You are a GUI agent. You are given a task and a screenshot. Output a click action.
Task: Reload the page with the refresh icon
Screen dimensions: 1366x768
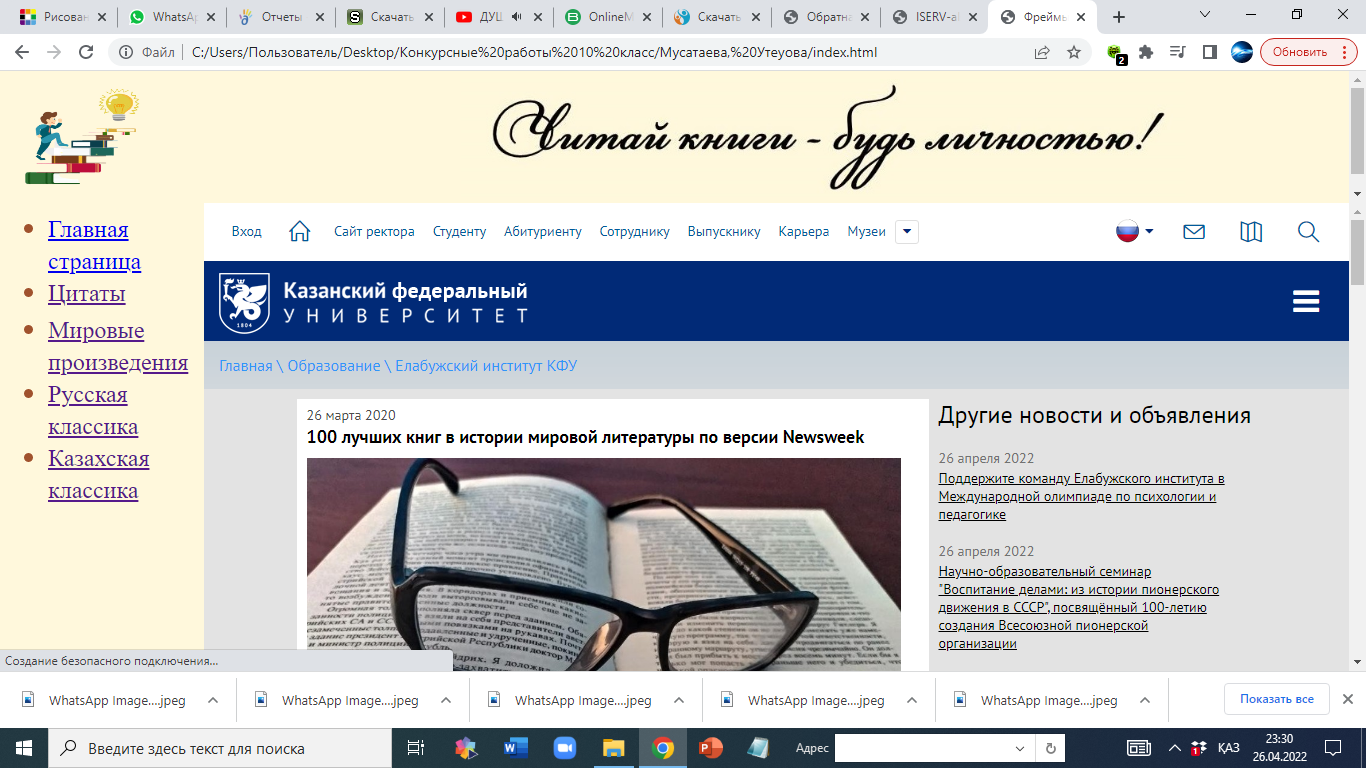click(86, 52)
